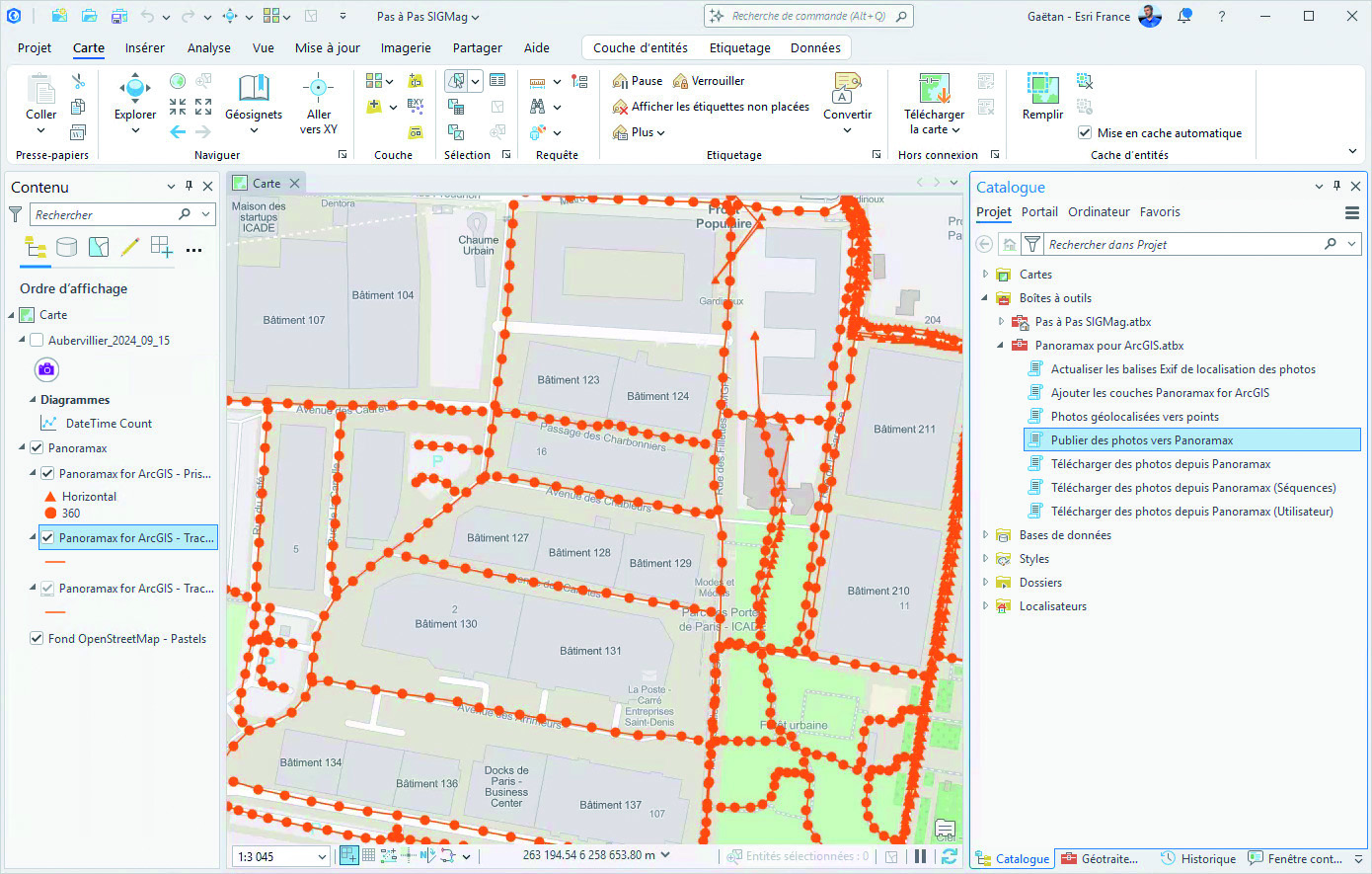Image resolution: width=1372 pixels, height=874 pixels.
Task: Toggle the Panoramax for ArcGIS - Pris... checkbox
Action: pyautogui.click(x=47, y=473)
